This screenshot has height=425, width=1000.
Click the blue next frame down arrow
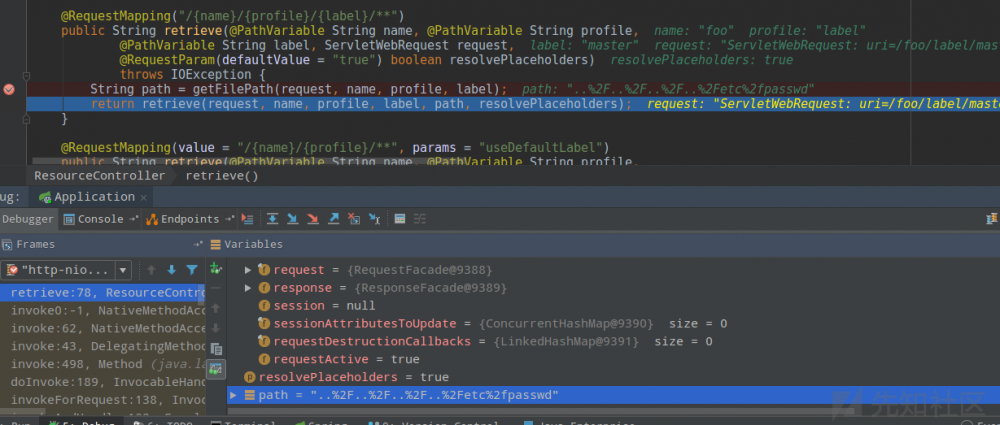tap(171, 270)
